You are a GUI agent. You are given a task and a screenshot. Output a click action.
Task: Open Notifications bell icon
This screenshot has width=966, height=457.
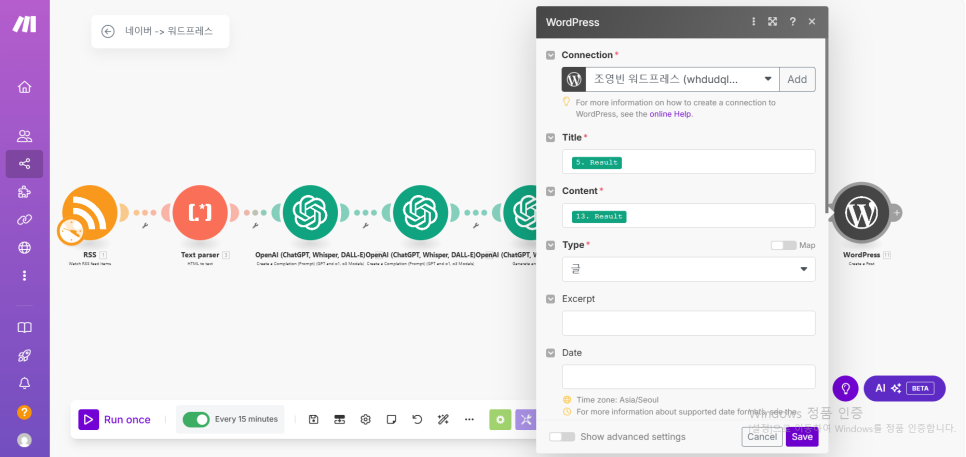click(x=24, y=383)
